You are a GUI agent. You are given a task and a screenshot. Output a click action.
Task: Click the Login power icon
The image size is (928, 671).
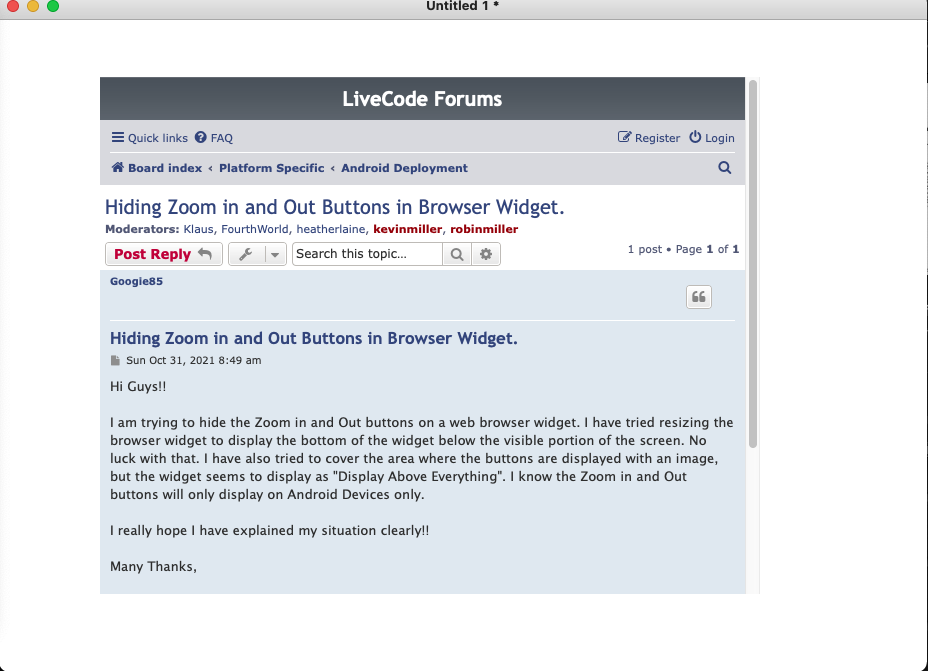coord(695,137)
